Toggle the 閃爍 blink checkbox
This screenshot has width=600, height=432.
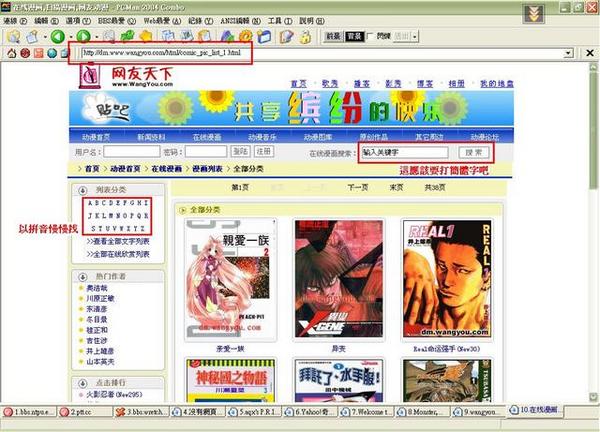point(370,36)
